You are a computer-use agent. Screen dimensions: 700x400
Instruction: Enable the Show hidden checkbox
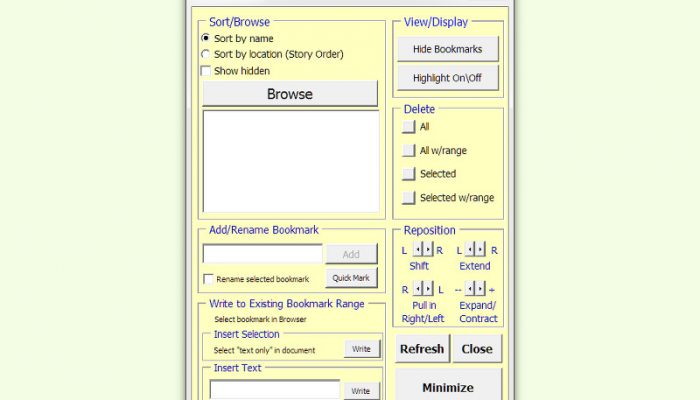205,71
